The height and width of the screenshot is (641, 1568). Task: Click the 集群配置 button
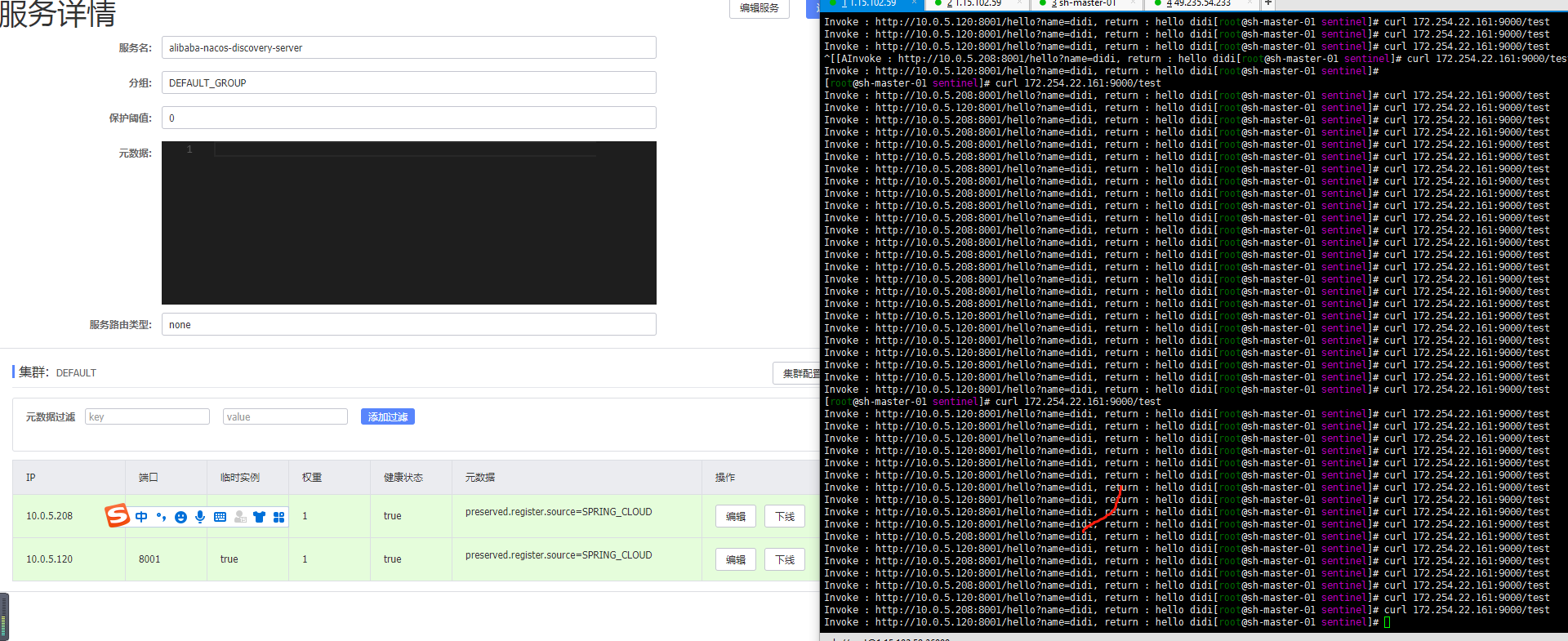point(797,373)
